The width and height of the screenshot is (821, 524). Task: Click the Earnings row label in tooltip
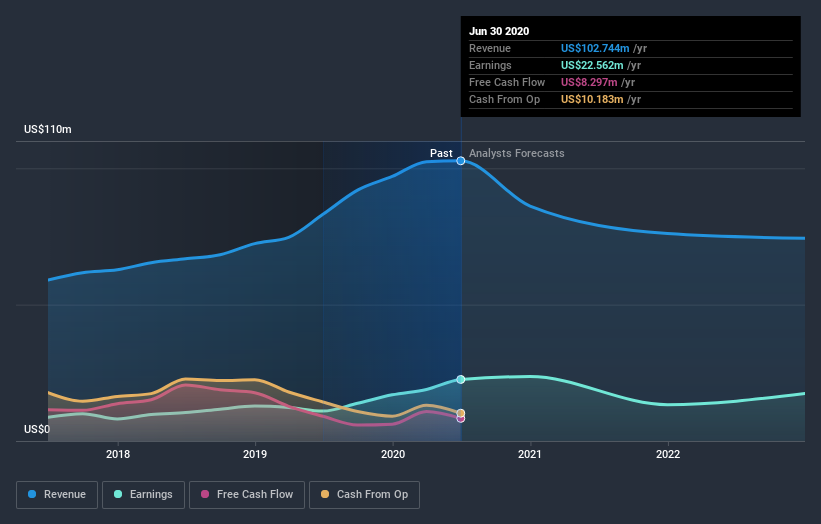pos(490,65)
